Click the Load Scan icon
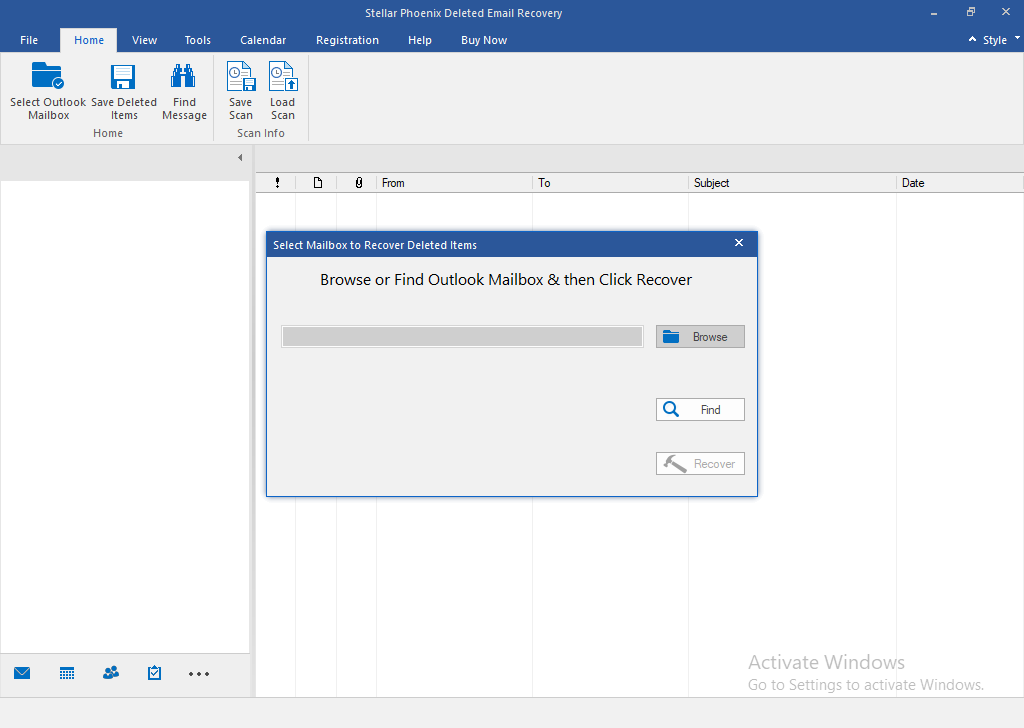Viewport: 1024px width, 728px height. (x=282, y=78)
